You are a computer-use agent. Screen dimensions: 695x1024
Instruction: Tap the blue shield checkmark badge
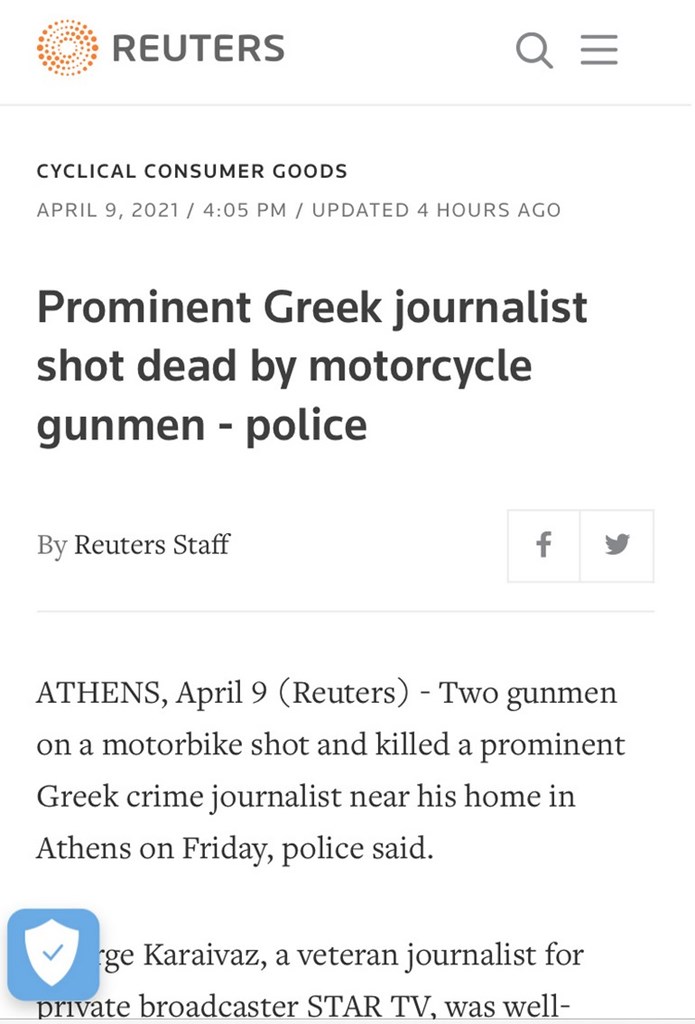coord(52,955)
